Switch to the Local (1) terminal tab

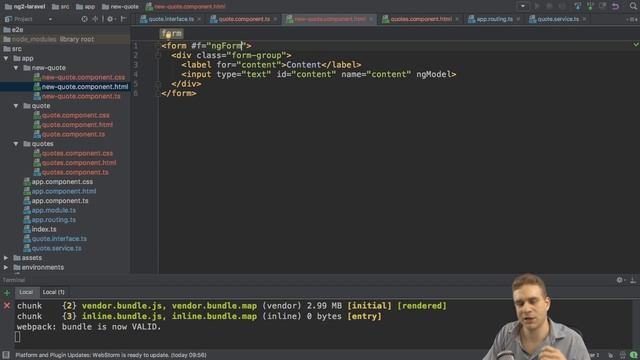tap(53, 292)
